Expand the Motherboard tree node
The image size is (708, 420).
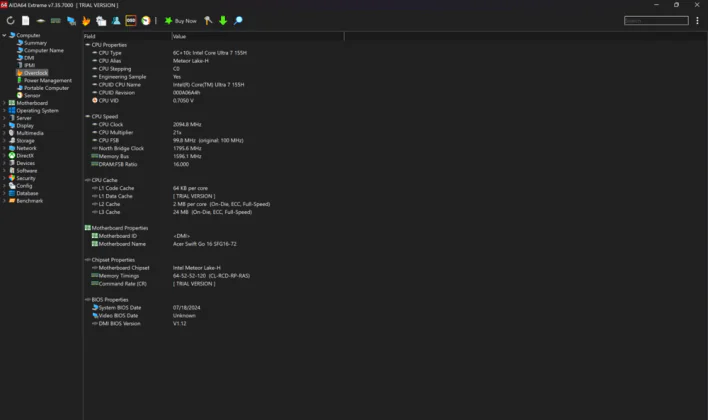click(4, 103)
